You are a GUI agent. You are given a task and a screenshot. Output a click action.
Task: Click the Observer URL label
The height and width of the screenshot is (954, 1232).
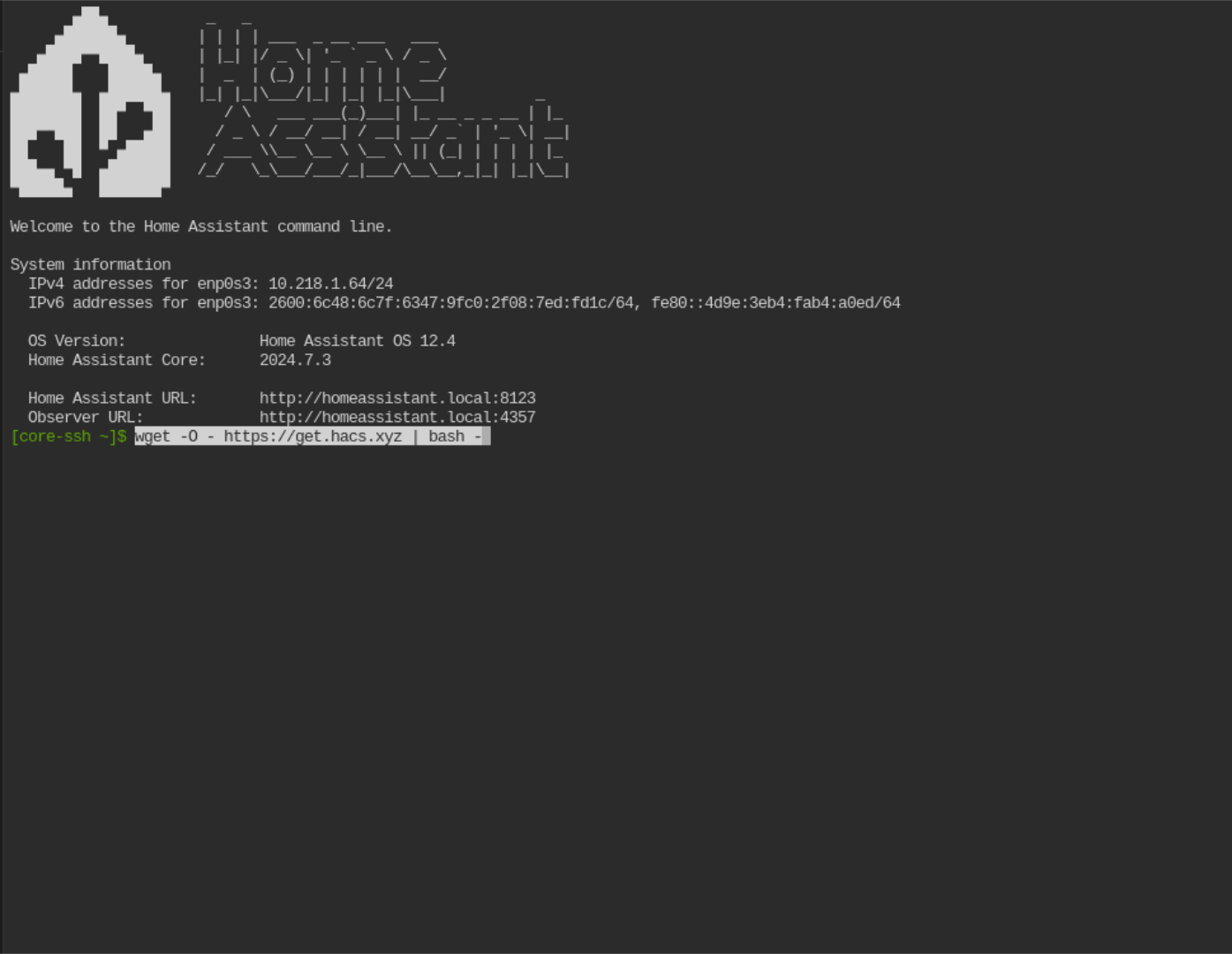point(86,417)
